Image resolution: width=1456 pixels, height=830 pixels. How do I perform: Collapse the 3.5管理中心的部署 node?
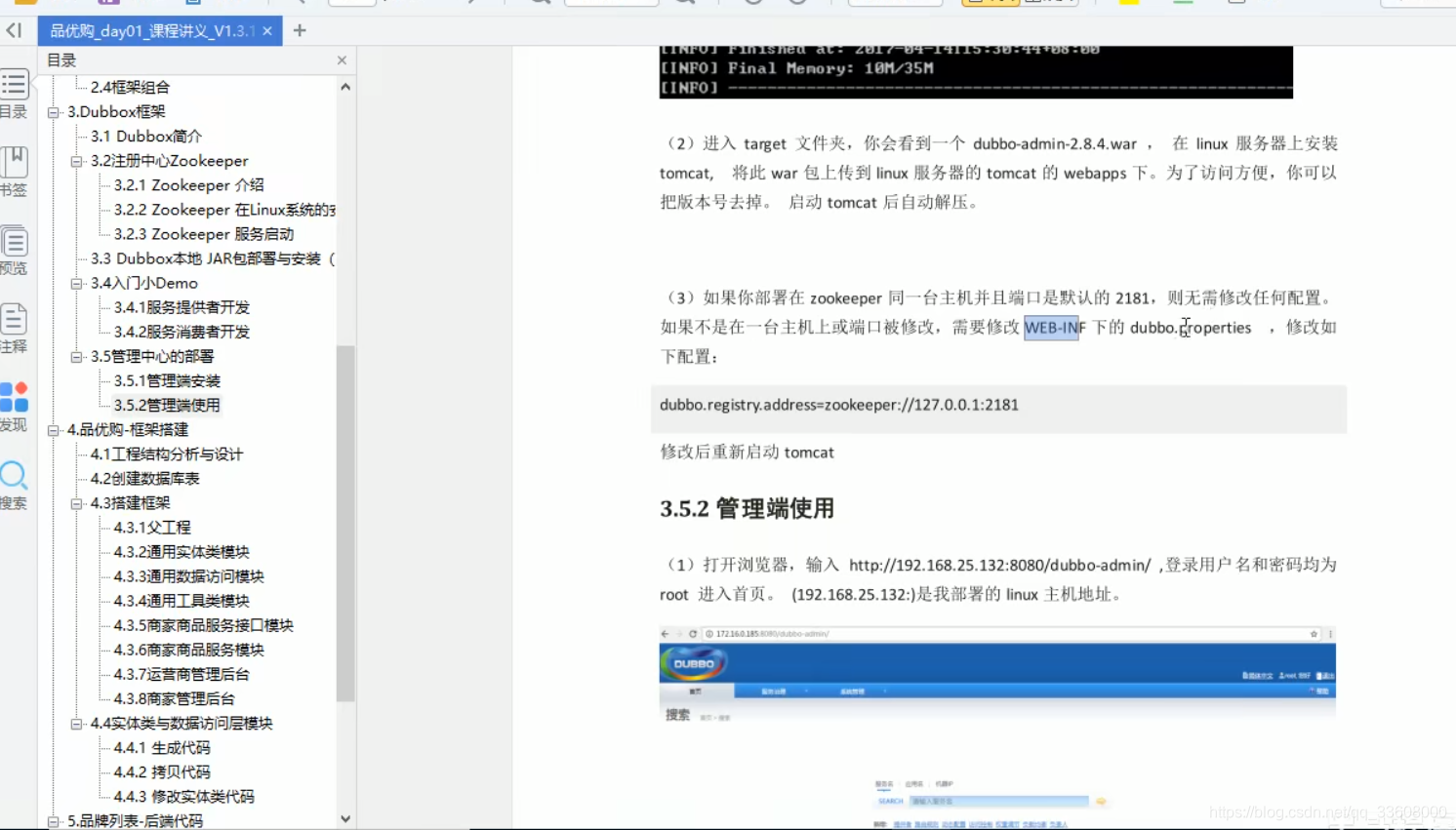point(77,357)
